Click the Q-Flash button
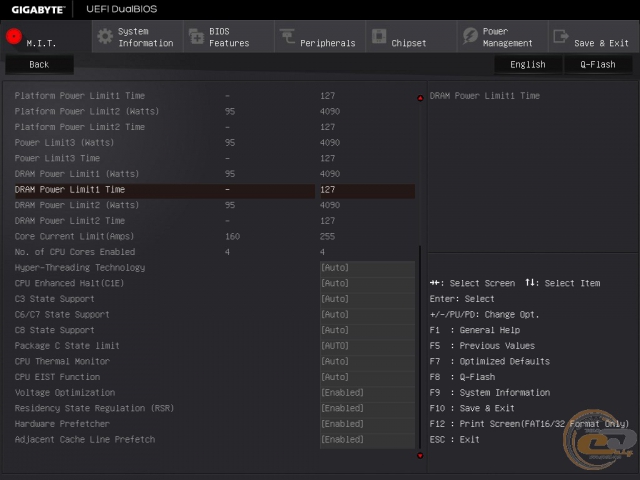This screenshot has width=640, height=480. tap(598, 64)
